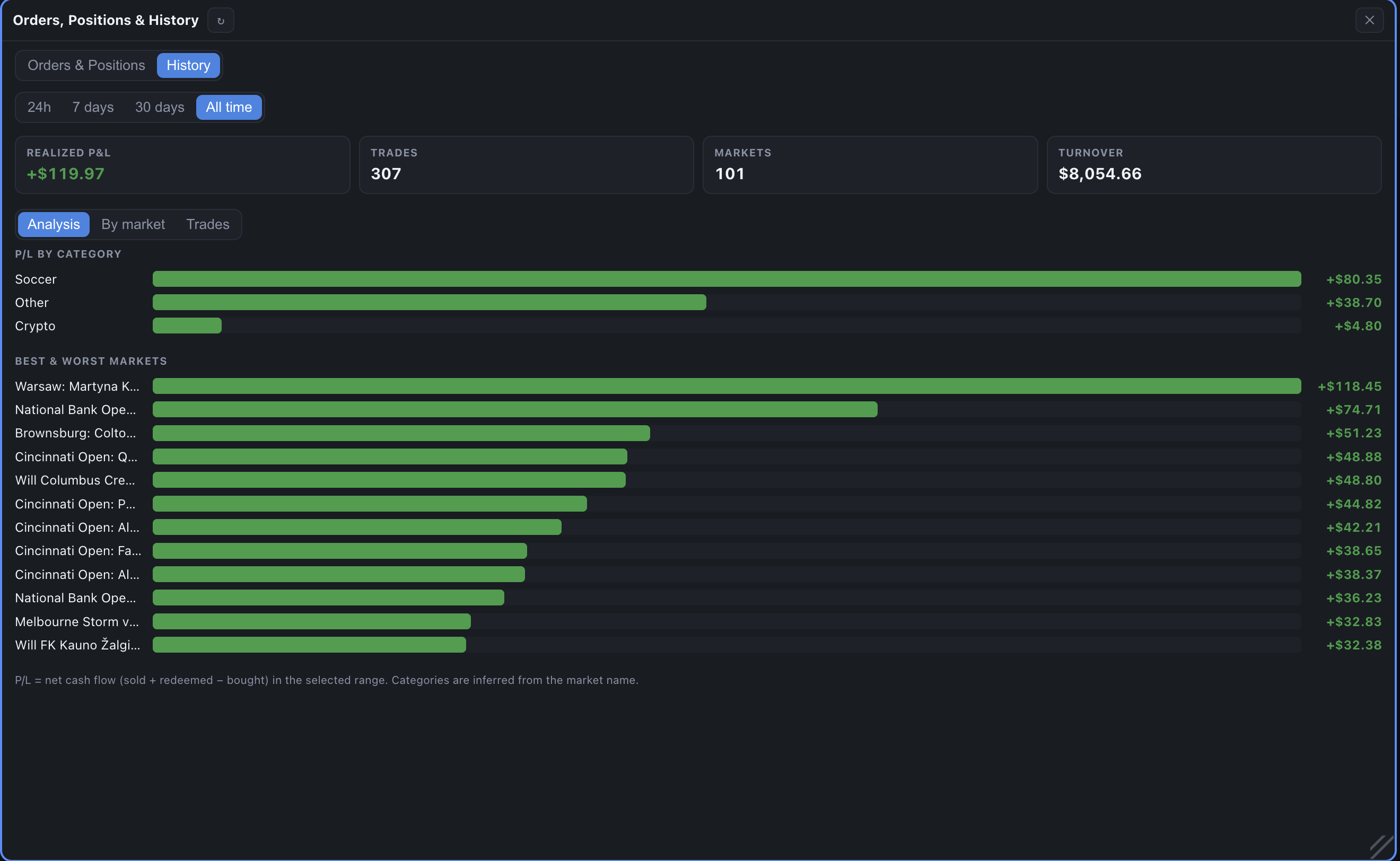This screenshot has height=861, width=1400.
Task: Open the Analysis view tab
Action: 54,224
